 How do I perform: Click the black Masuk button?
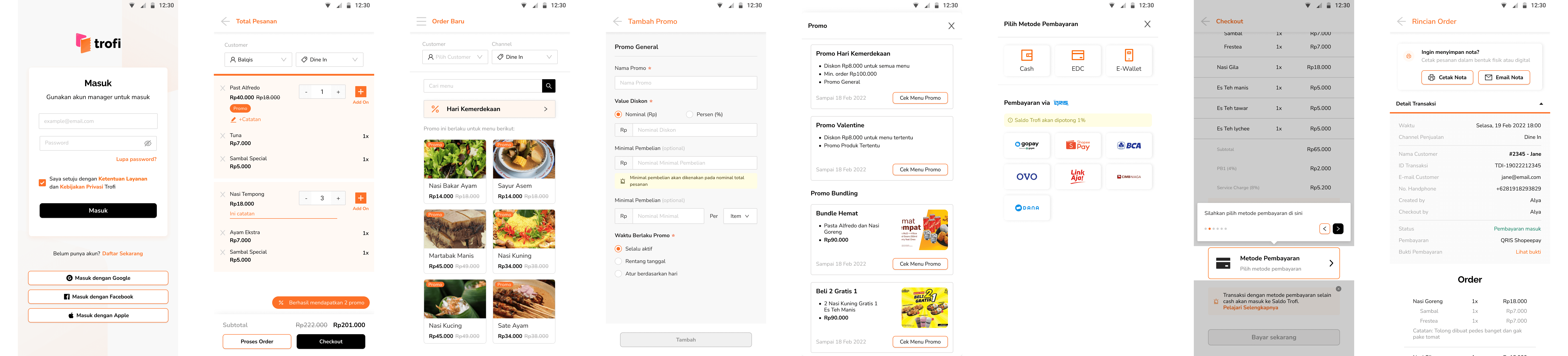coord(98,210)
